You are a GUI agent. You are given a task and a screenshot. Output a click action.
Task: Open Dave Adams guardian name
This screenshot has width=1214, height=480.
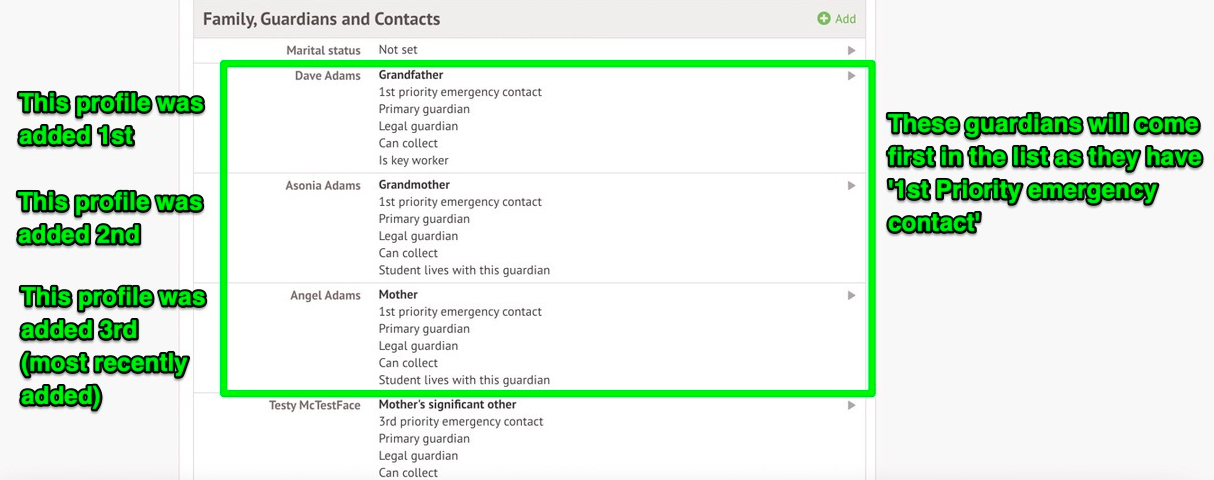click(327, 75)
